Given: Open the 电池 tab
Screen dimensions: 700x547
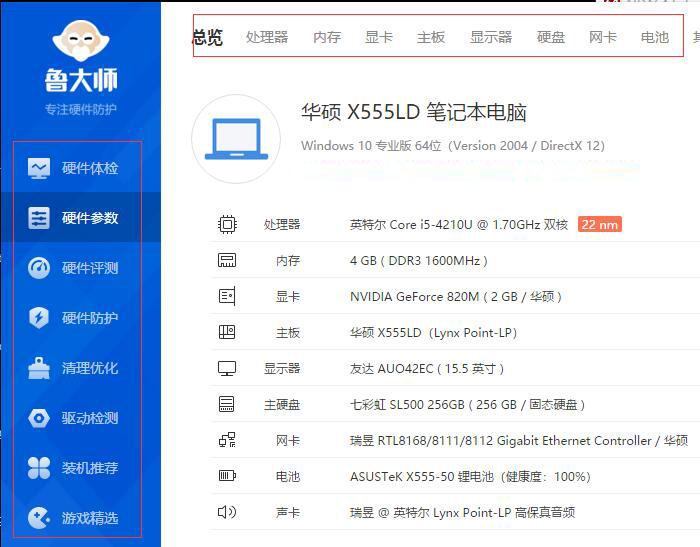Looking at the screenshot, I should point(655,38).
